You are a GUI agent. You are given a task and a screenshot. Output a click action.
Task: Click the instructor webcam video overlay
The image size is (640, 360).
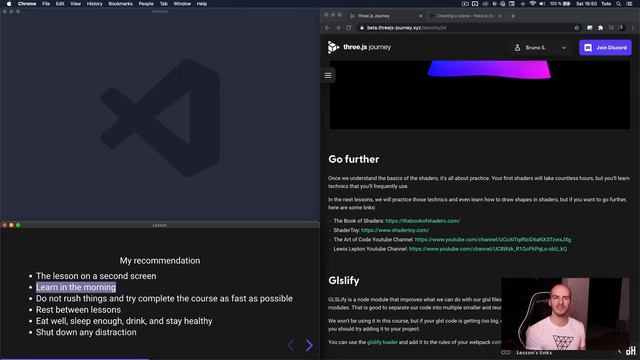click(565, 314)
